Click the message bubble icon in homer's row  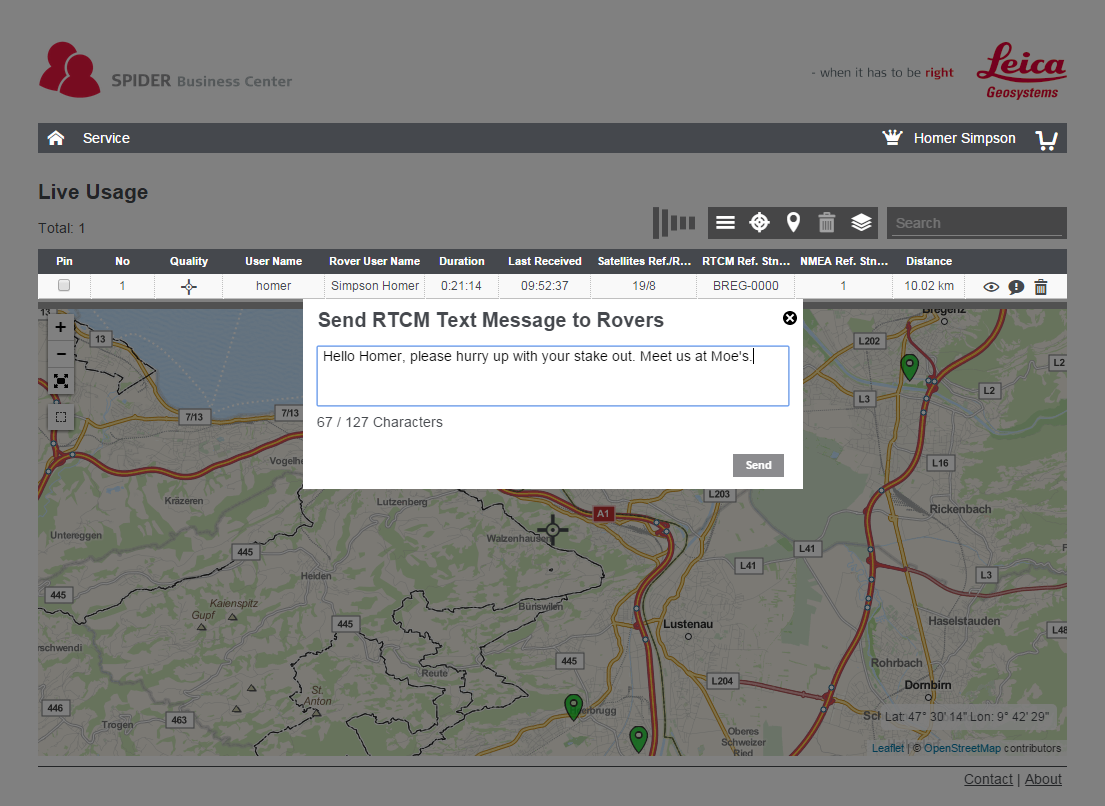1016,287
